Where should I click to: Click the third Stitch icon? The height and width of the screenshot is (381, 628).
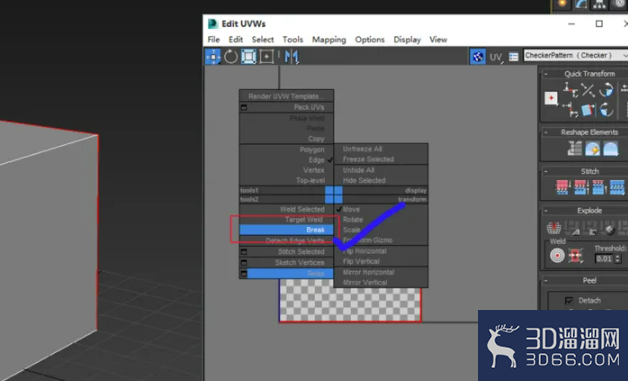click(x=599, y=187)
